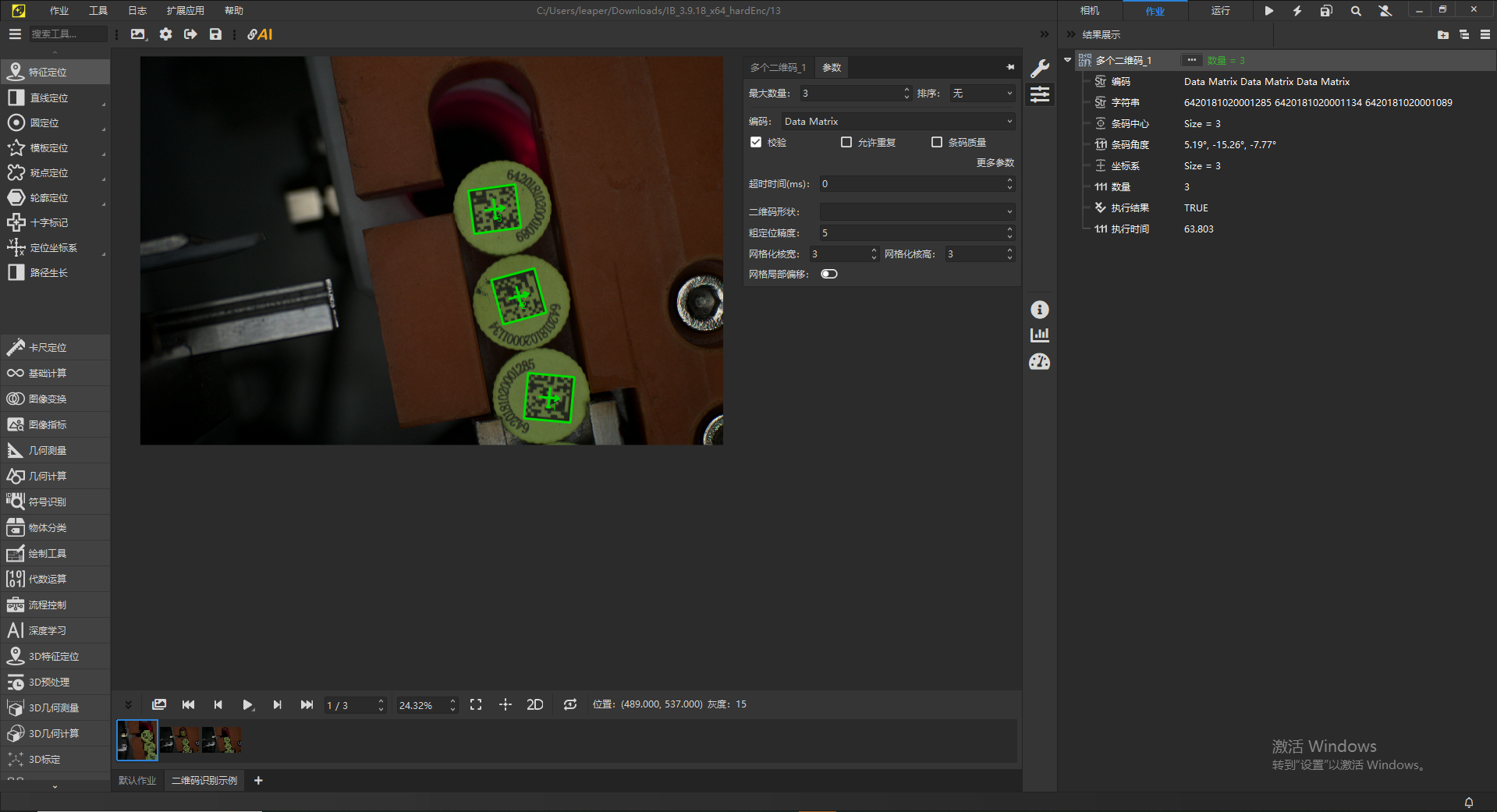Click the save-all icon in the title bar
Image resolution: width=1497 pixels, height=812 pixels.
1326,11
